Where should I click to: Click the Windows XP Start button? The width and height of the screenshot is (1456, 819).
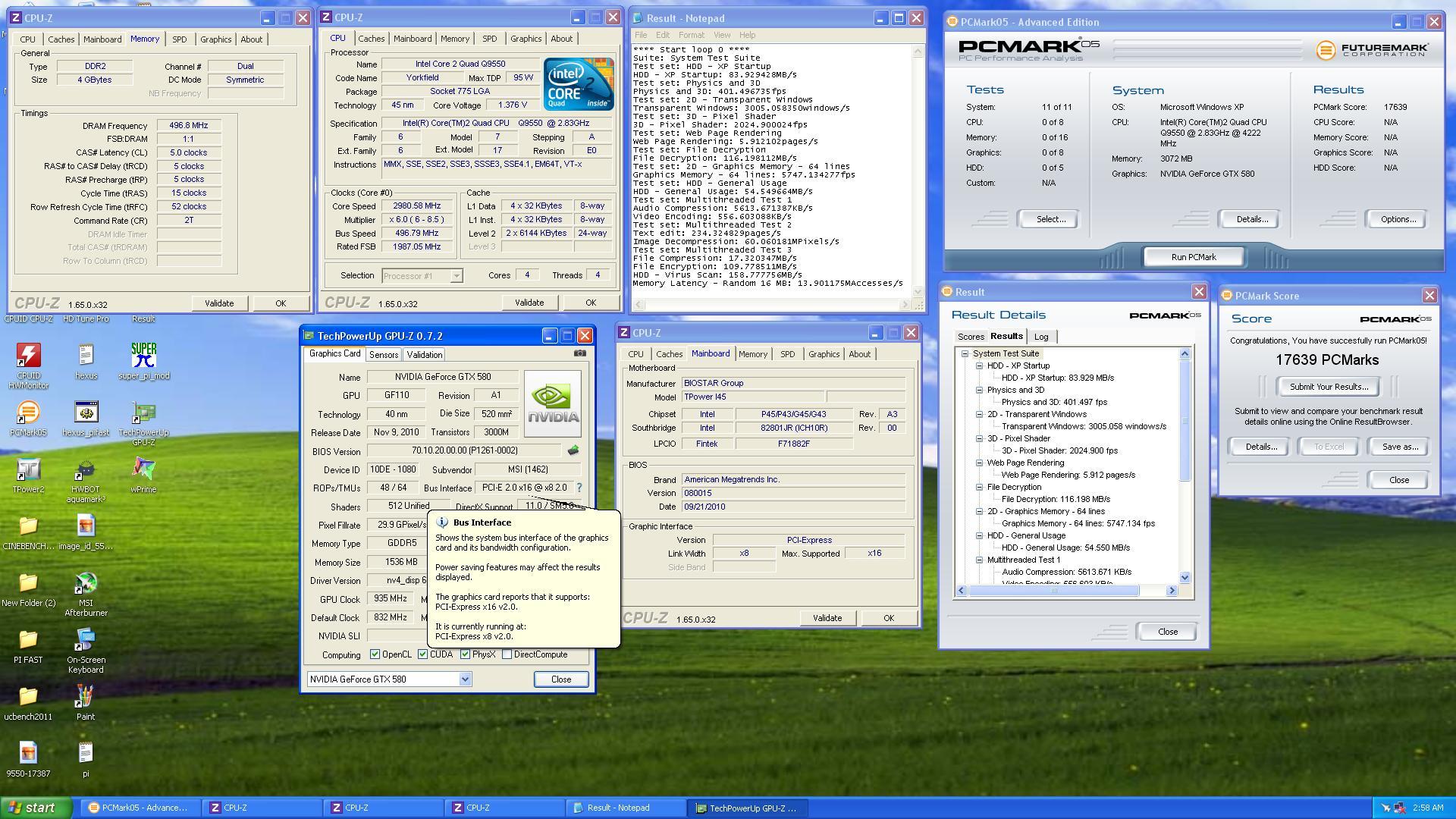[36, 808]
